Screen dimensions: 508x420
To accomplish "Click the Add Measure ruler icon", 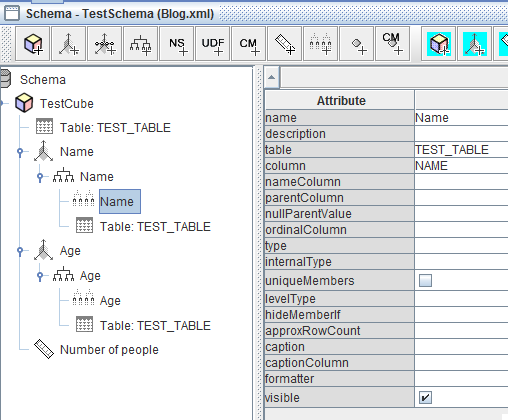I will coord(285,44).
